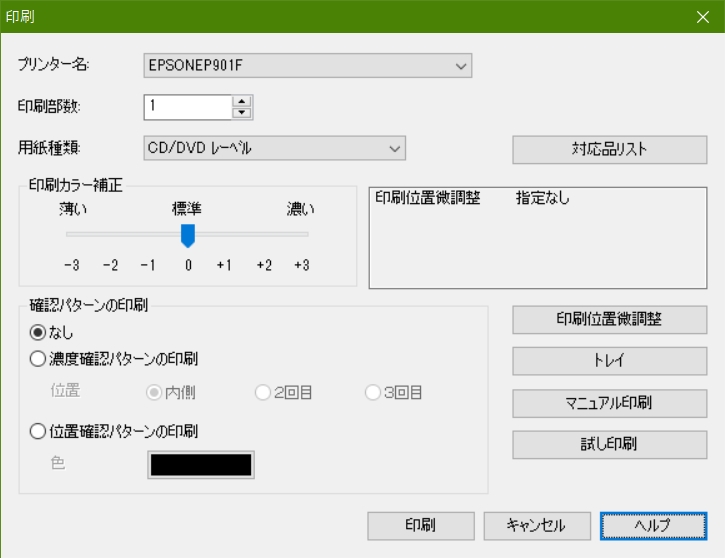Select 濃度確認パターンの印刷 radio option

click(x=38, y=359)
